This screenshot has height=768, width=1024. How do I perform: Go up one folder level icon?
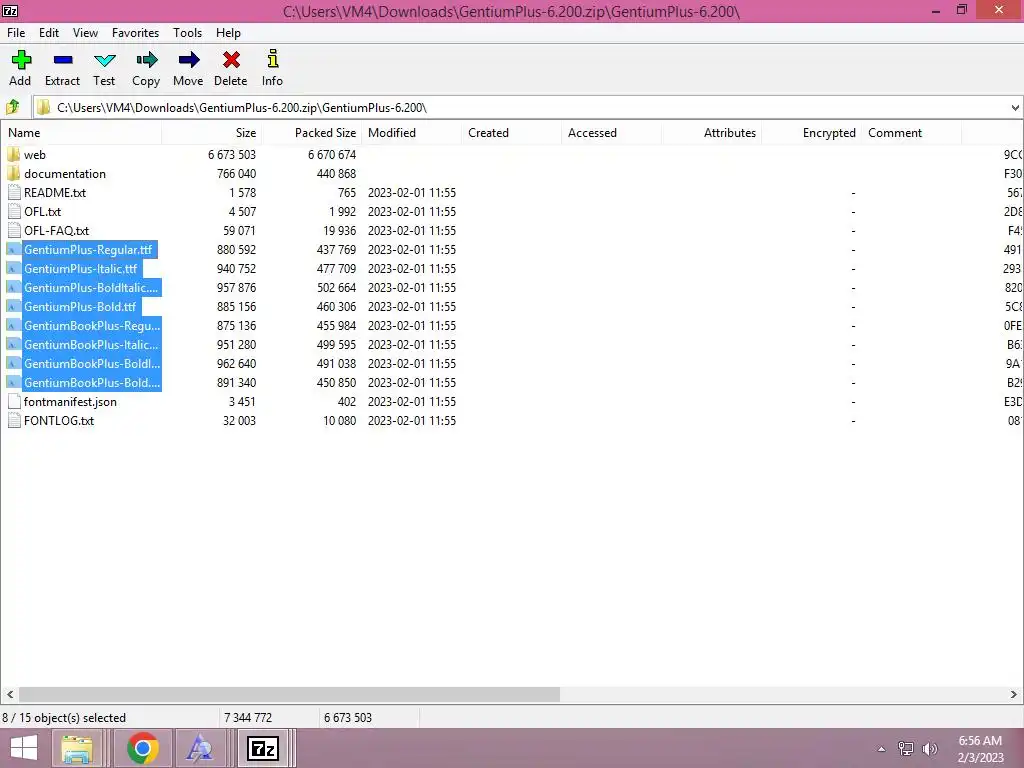[13, 107]
